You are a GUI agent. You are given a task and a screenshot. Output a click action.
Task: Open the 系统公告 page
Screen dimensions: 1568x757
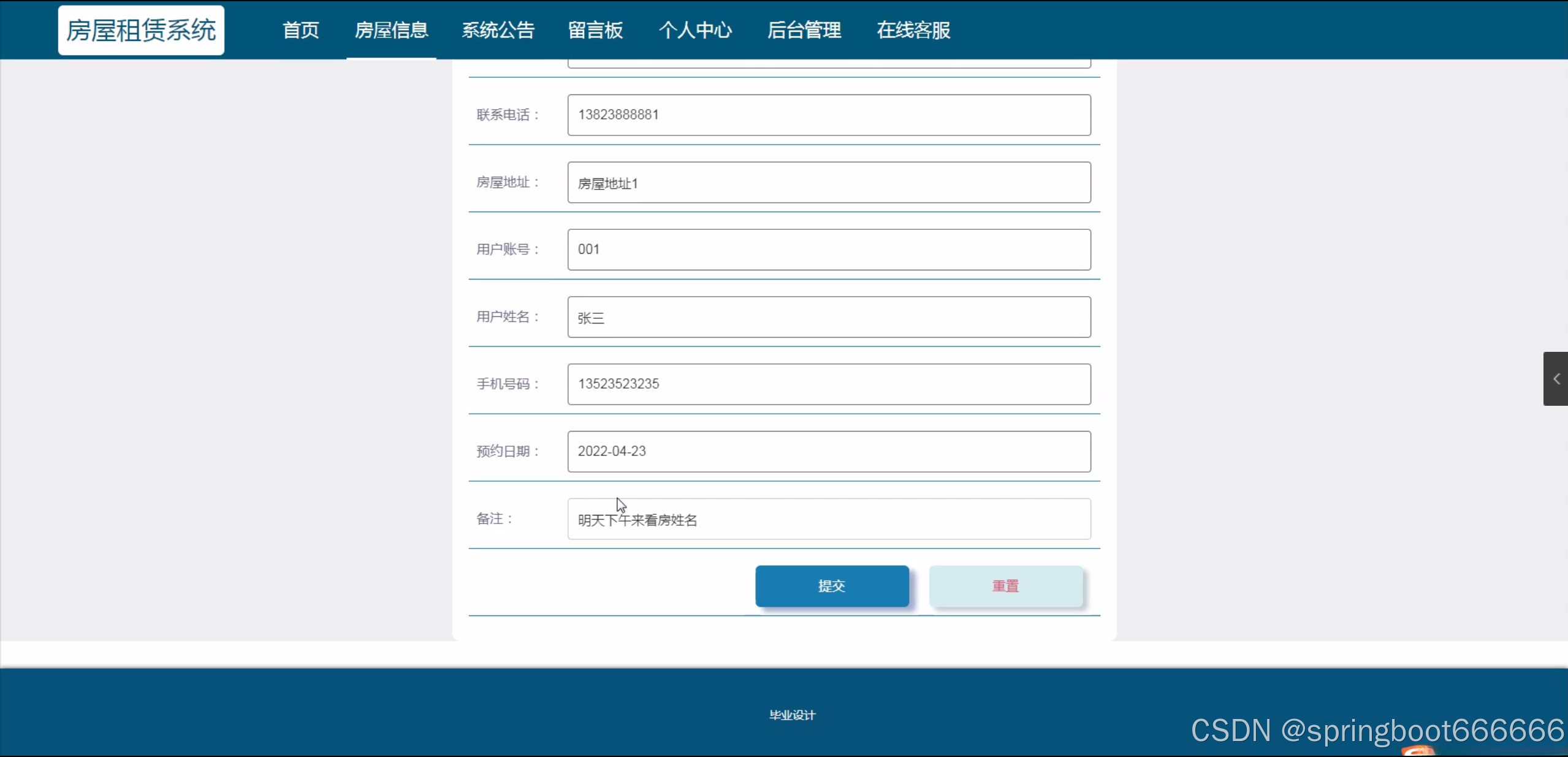[x=498, y=30]
